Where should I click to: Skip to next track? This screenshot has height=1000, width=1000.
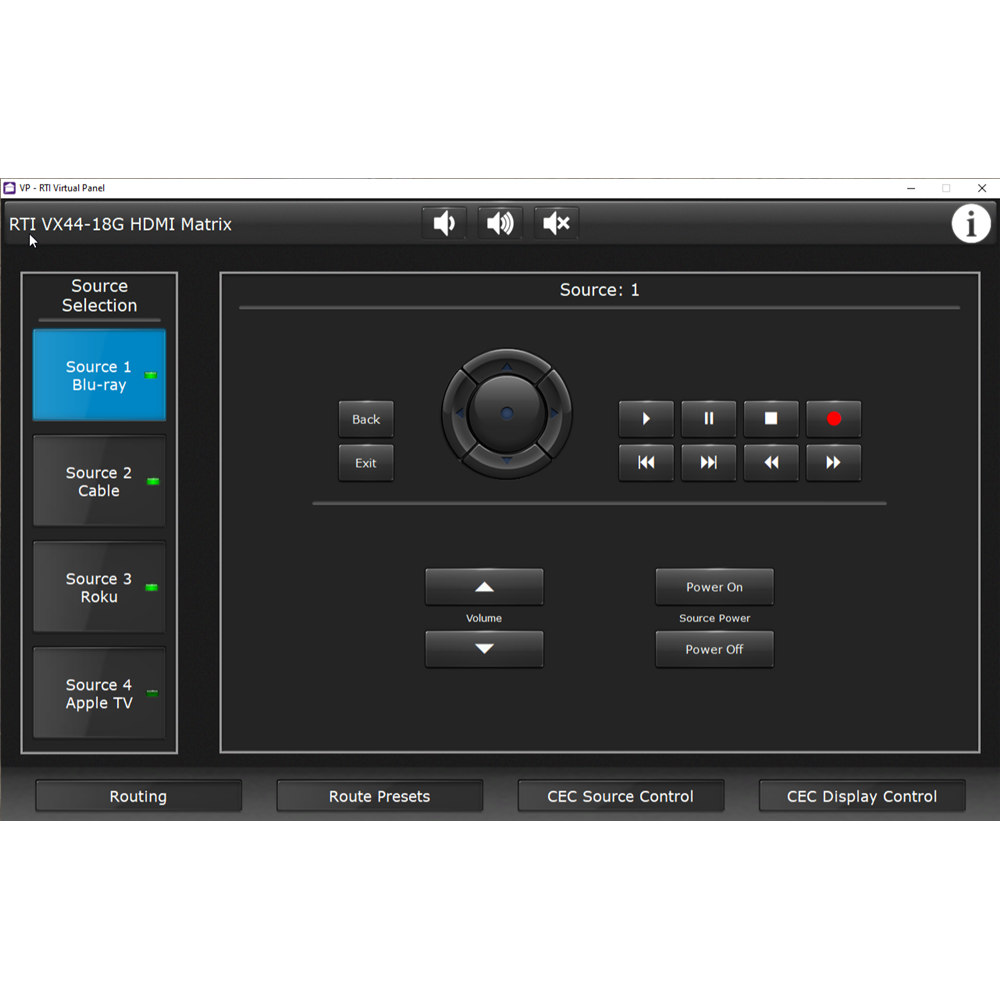[709, 463]
